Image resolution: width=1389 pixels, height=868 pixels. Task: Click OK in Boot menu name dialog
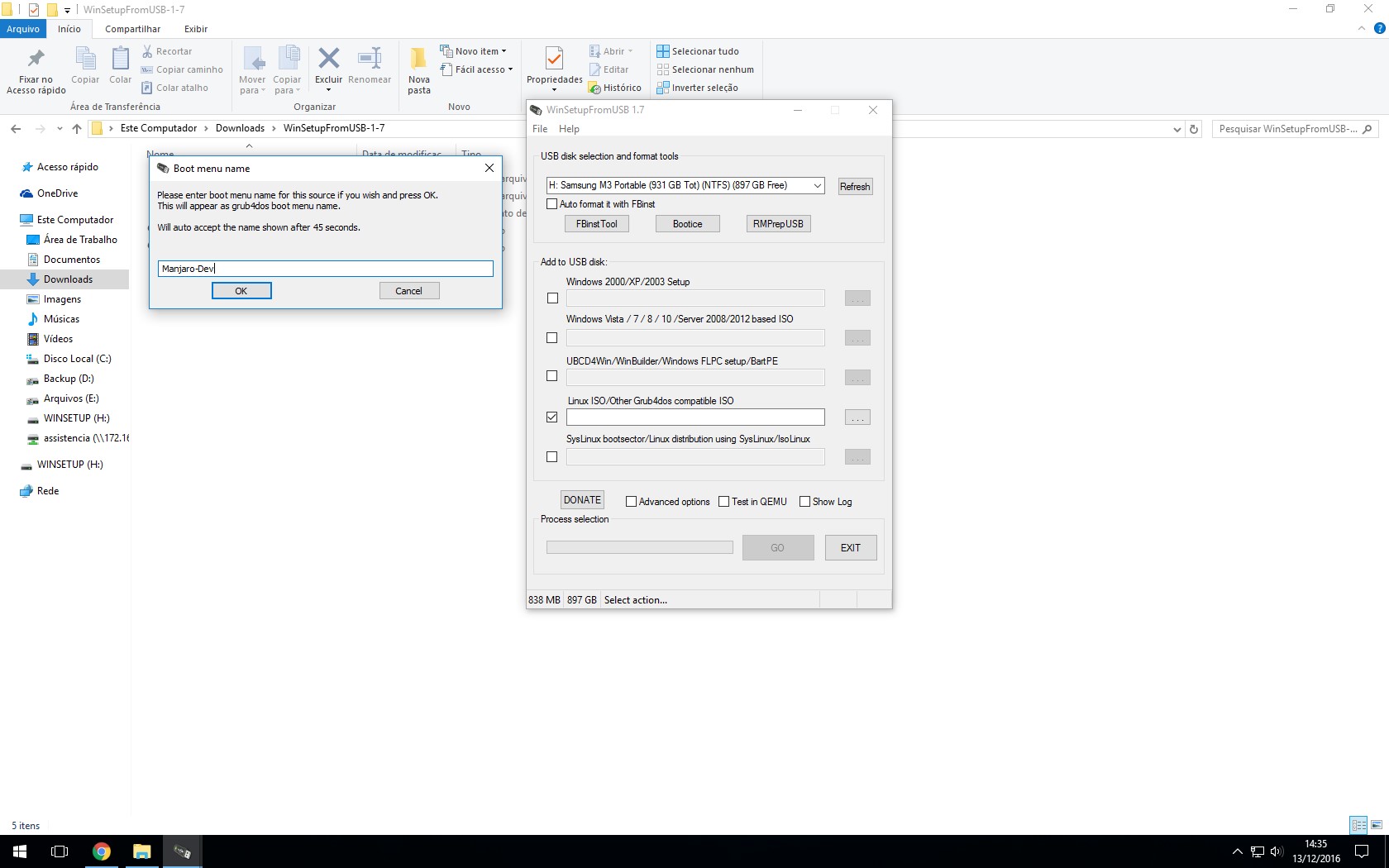coord(241,291)
